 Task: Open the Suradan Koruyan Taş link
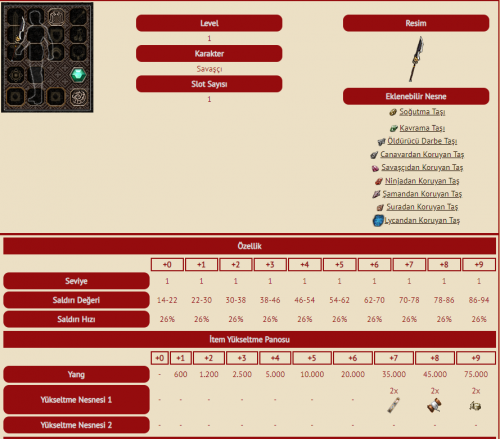point(422,207)
